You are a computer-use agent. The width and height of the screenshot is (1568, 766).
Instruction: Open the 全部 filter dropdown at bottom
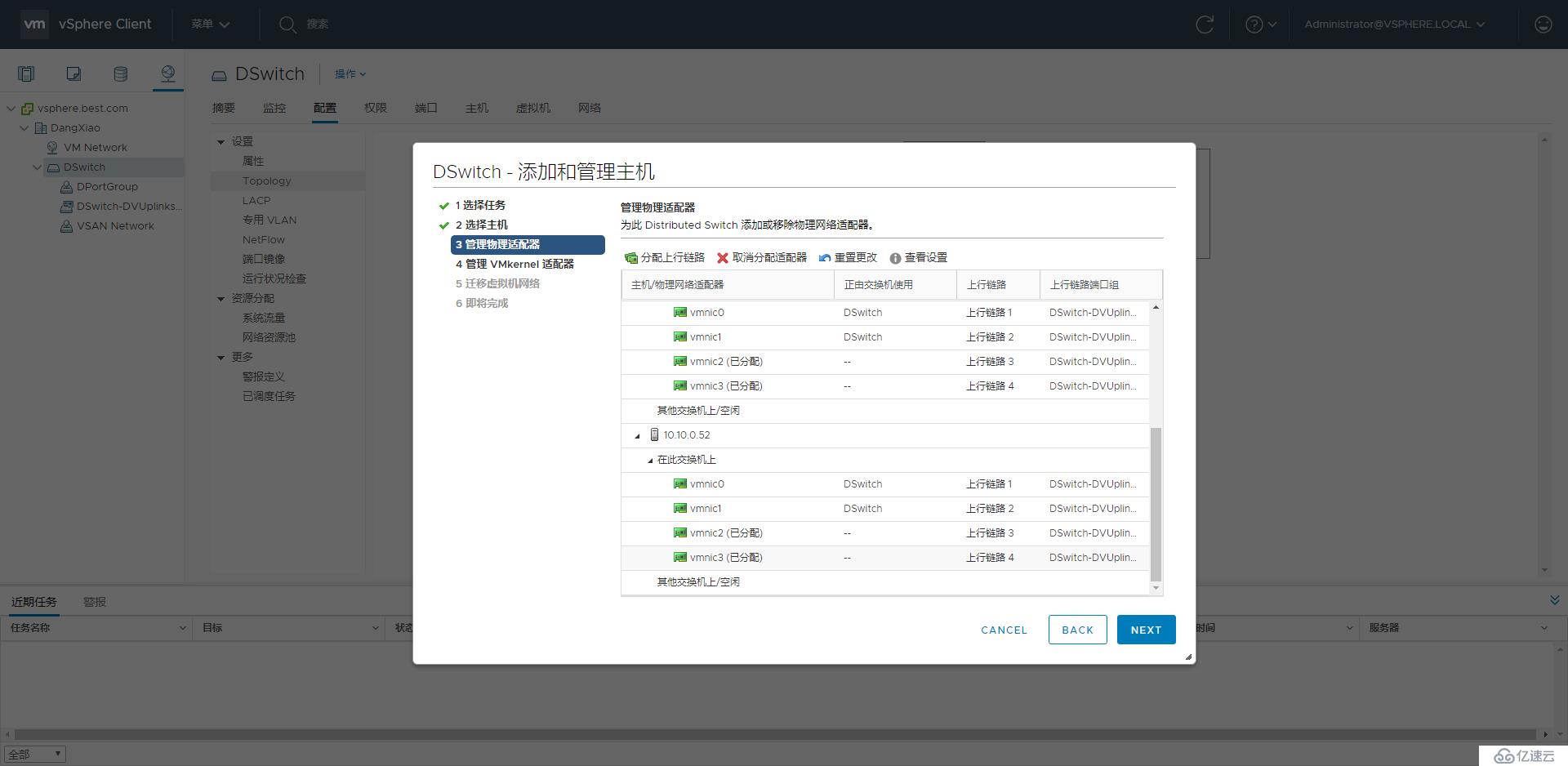34,755
